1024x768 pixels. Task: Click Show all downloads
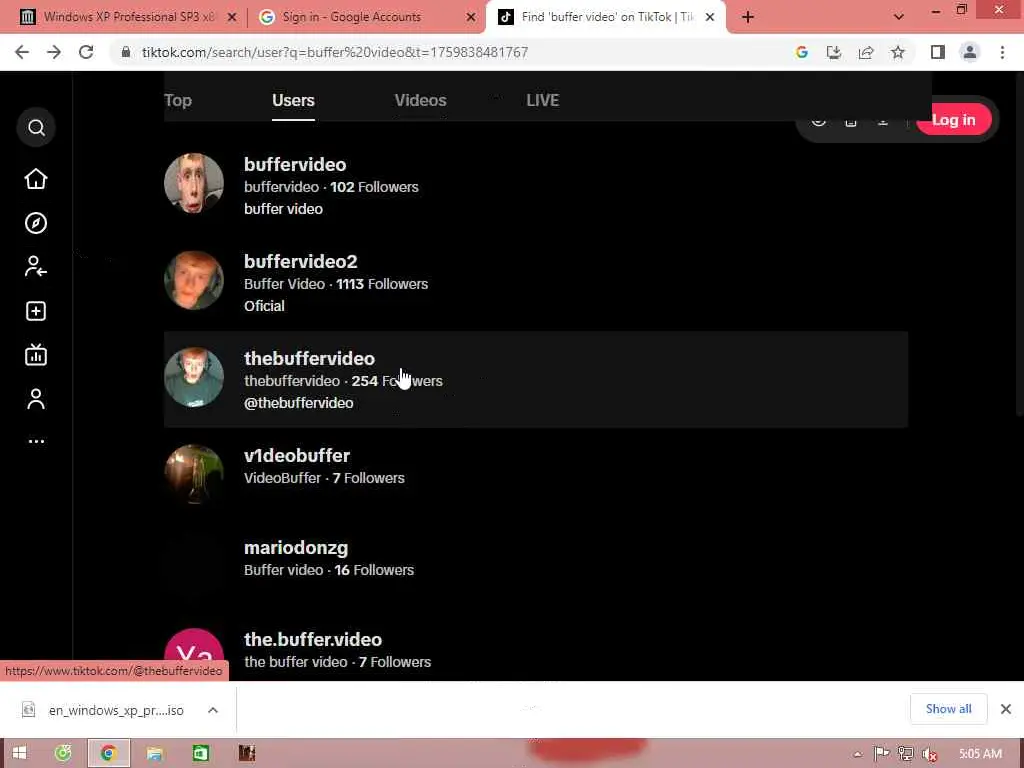click(948, 709)
